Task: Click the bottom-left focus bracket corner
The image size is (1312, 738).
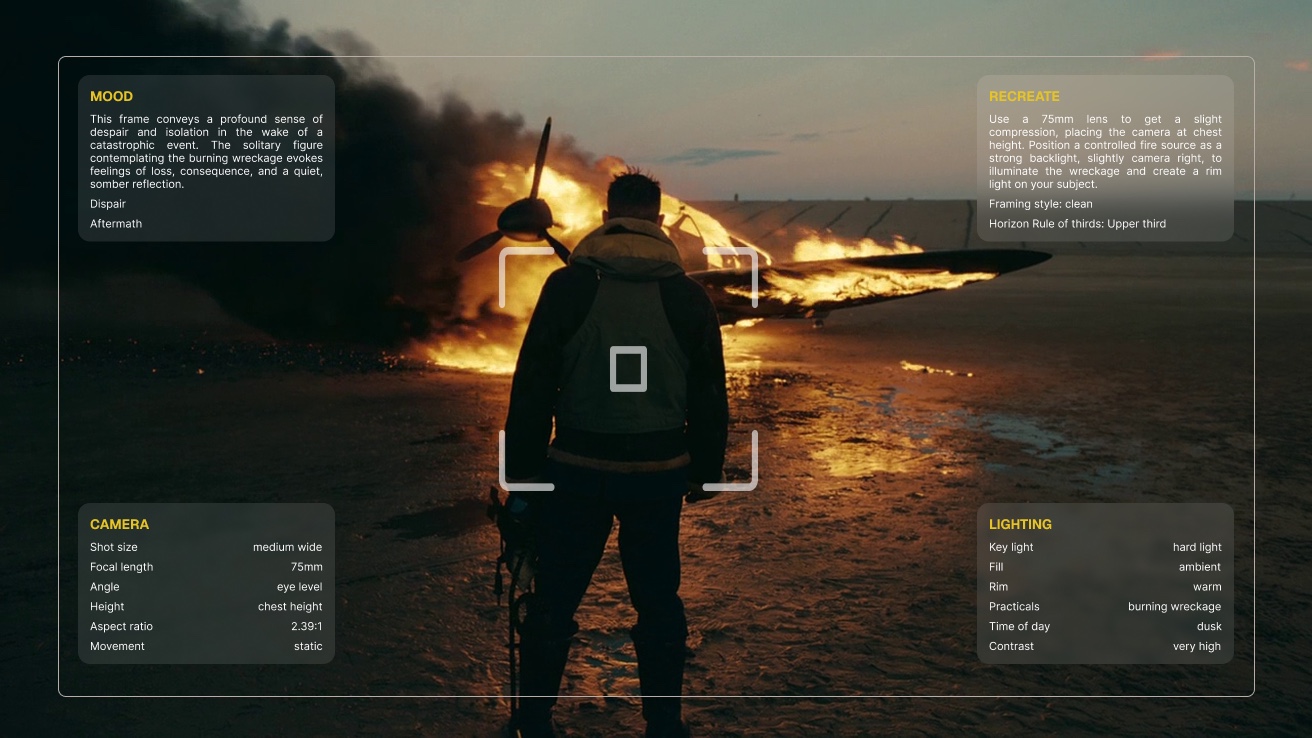Action: click(526, 461)
